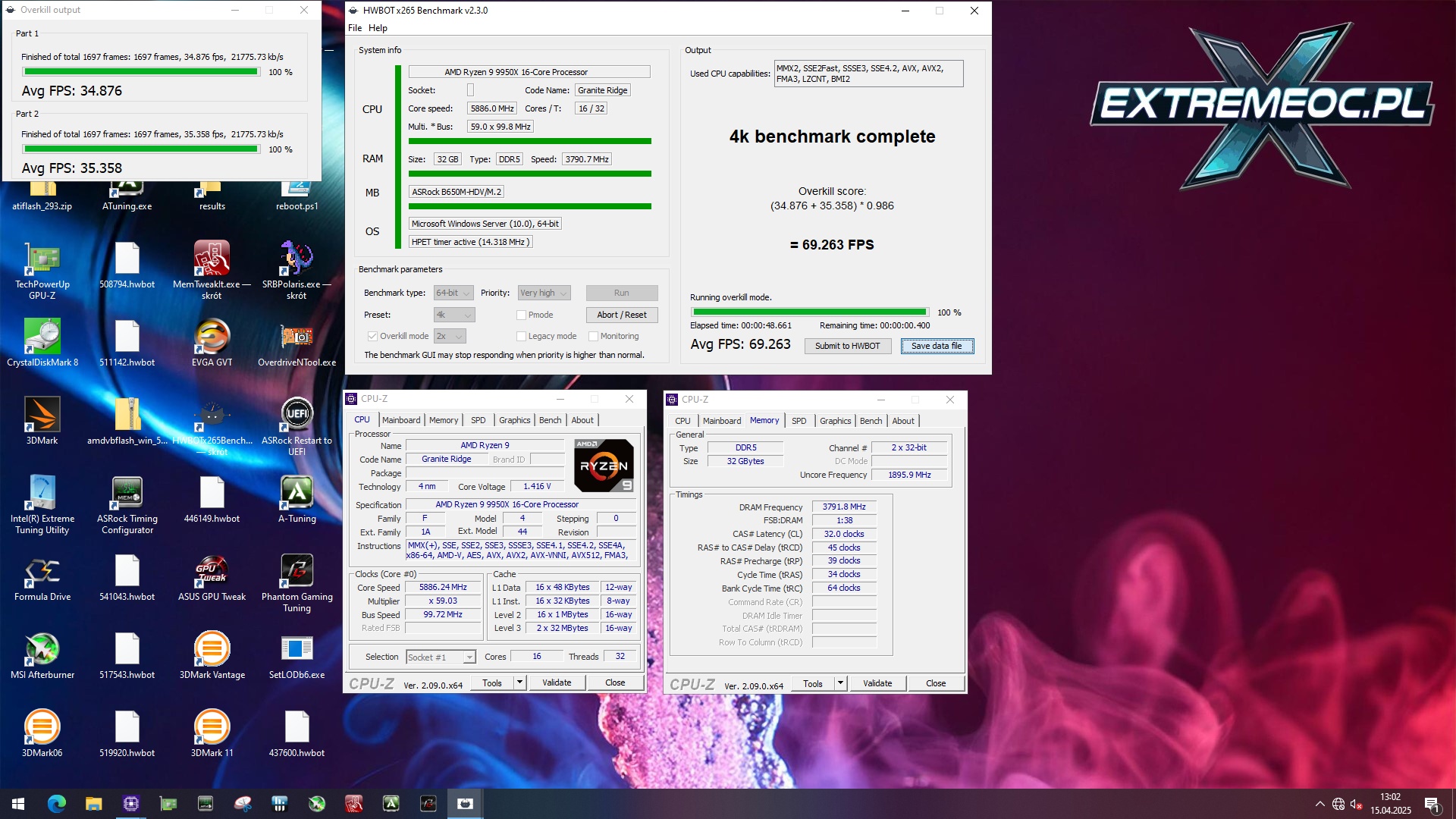Click the Windows Start button

pyautogui.click(x=18, y=804)
